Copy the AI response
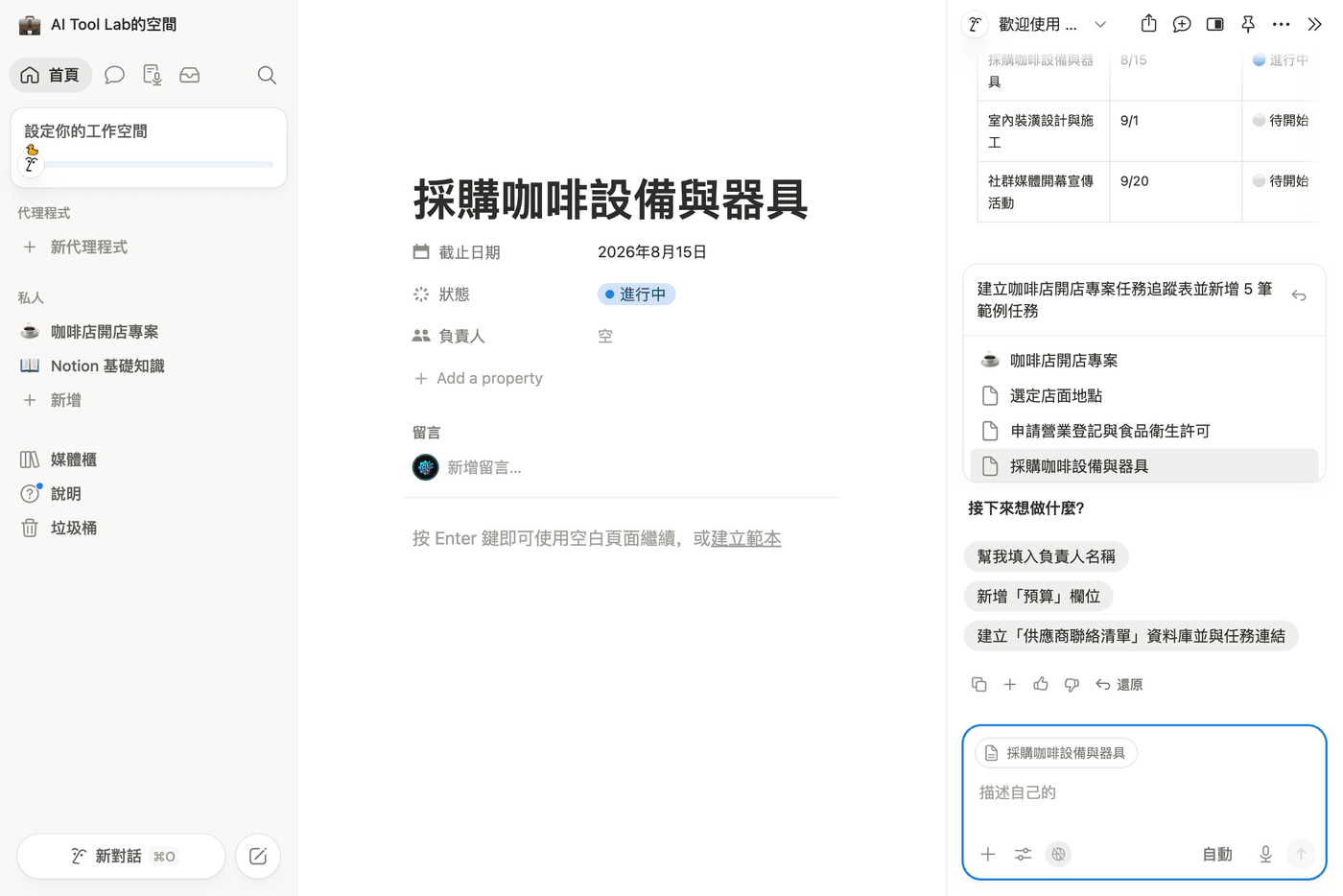This screenshot has width=1343, height=896. pos(978,685)
